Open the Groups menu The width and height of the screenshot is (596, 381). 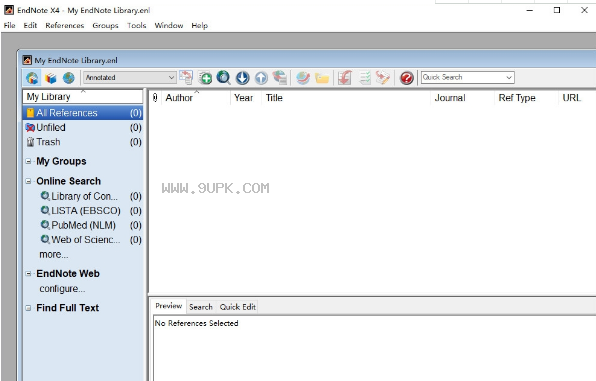pyautogui.click(x=105, y=25)
